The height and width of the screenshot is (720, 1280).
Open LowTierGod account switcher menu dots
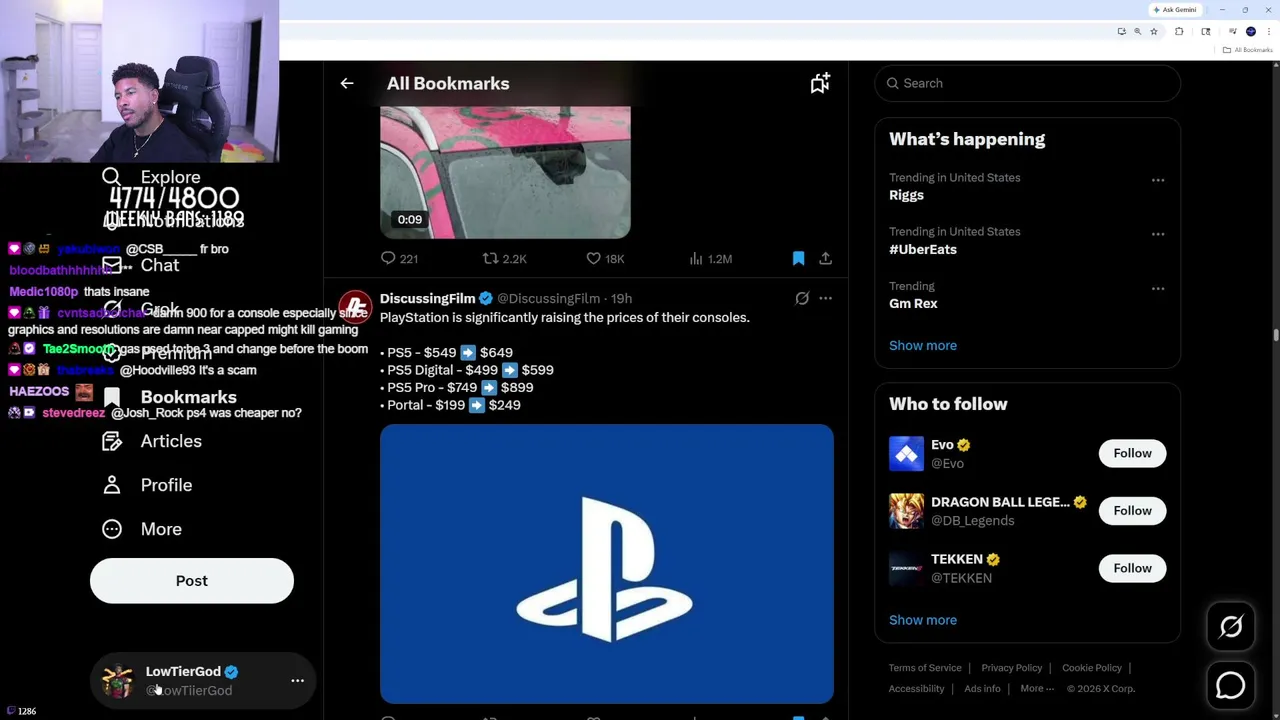coord(297,681)
